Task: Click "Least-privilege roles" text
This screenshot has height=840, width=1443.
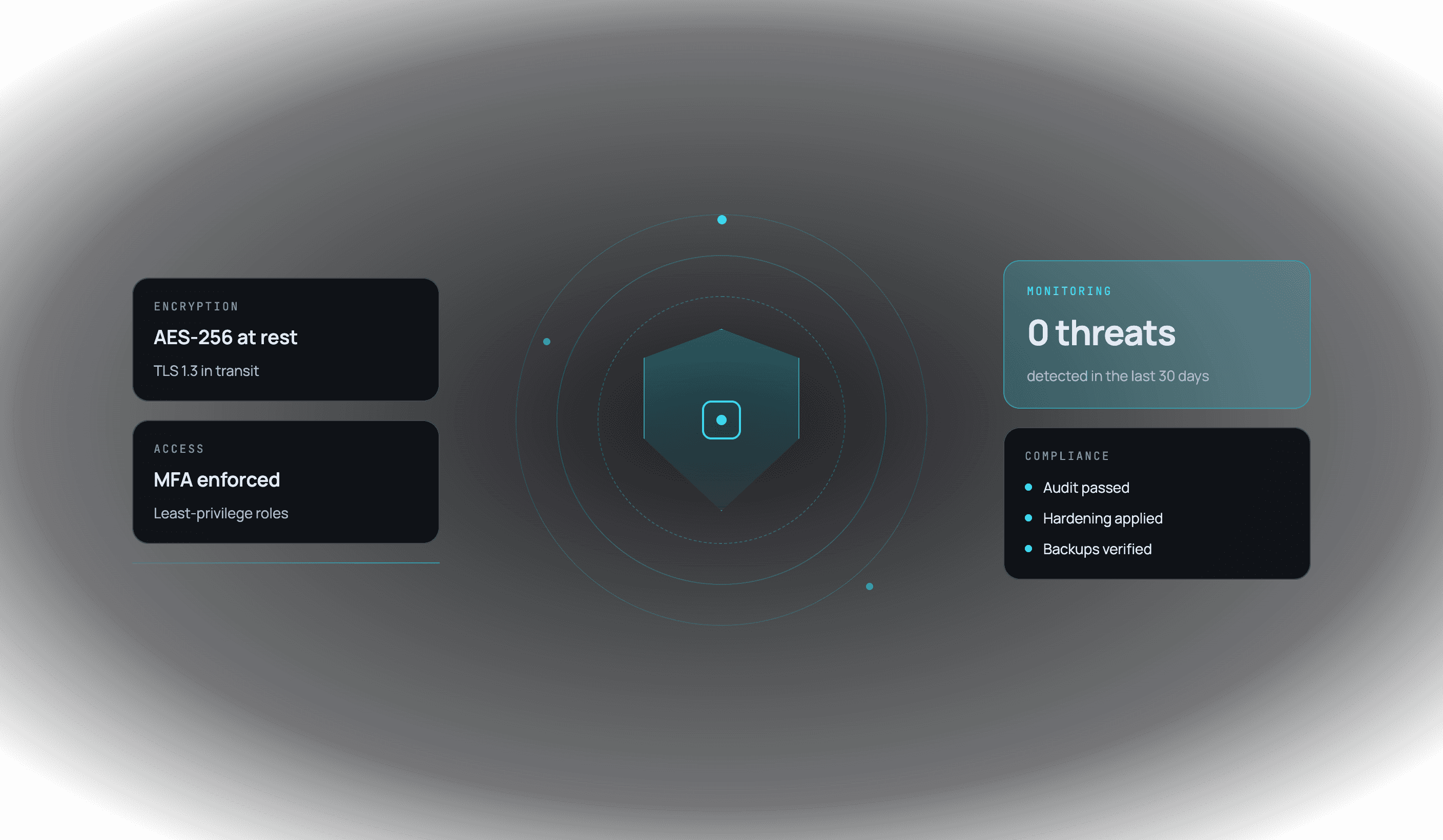Action: [x=220, y=513]
